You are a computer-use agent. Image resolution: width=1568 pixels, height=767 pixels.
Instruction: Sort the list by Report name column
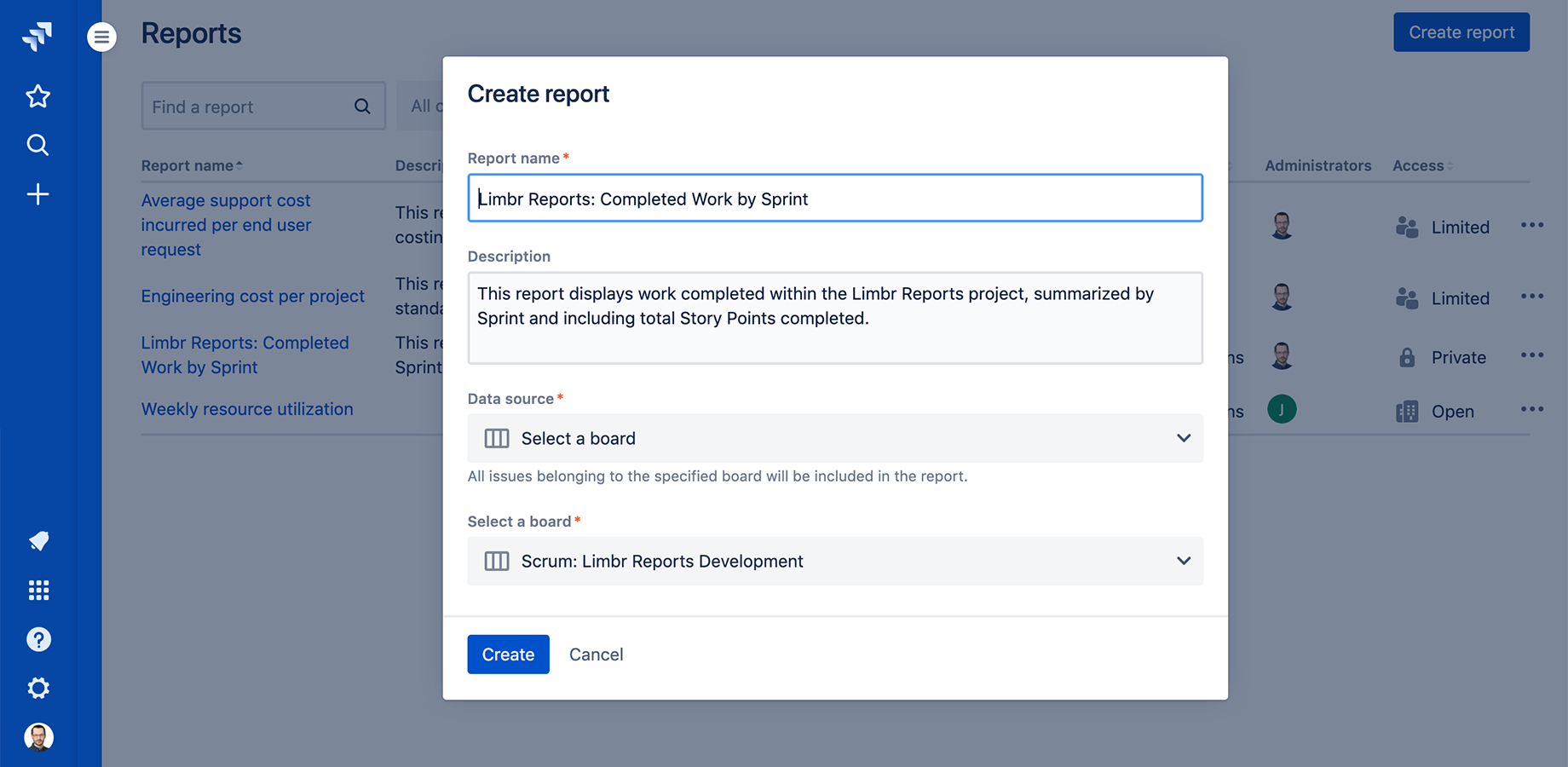[192, 165]
